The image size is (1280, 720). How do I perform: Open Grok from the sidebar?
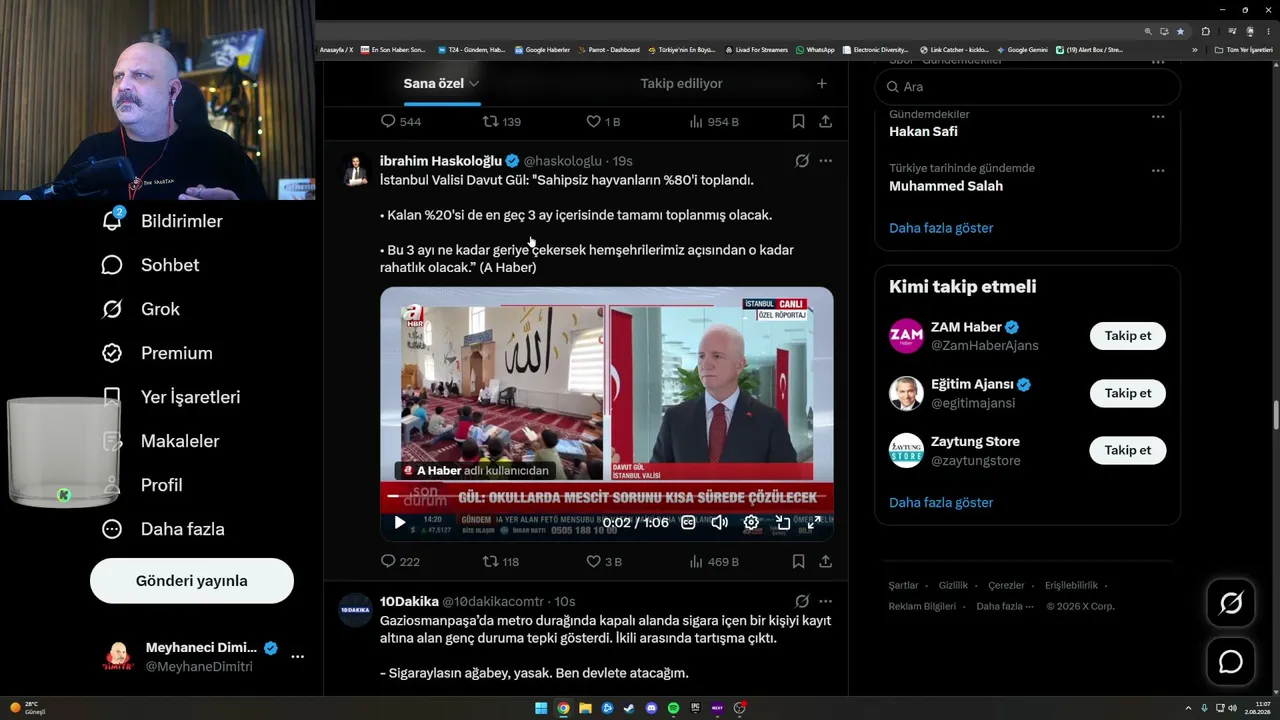(141, 309)
